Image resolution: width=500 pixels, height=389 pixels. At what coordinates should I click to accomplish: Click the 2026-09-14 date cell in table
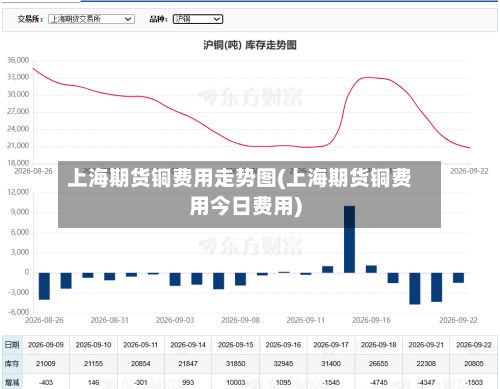(x=188, y=345)
